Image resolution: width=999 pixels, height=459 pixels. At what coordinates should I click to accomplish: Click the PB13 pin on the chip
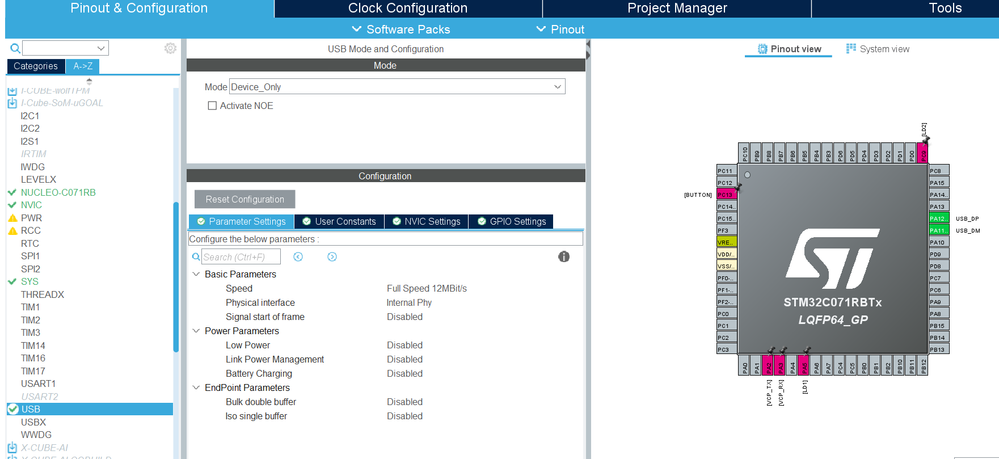(x=938, y=349)
